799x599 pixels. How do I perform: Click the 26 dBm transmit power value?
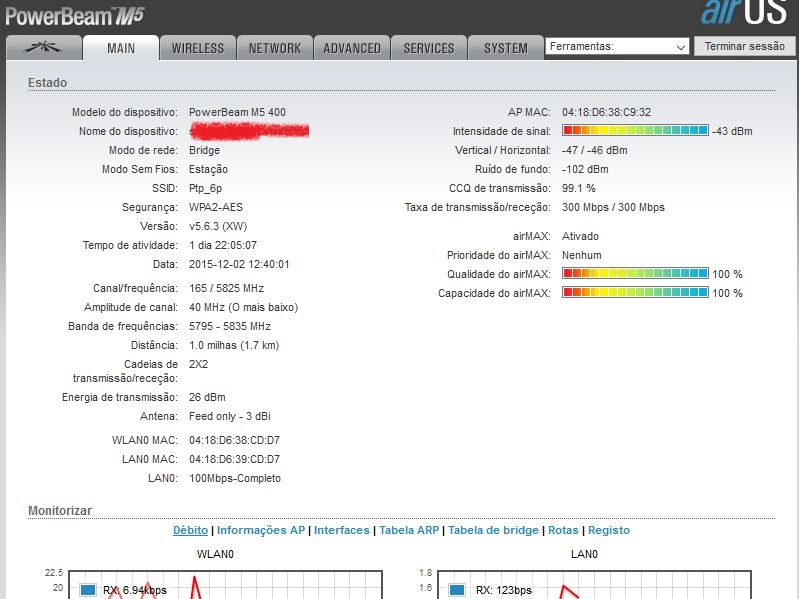click(207, 397)
